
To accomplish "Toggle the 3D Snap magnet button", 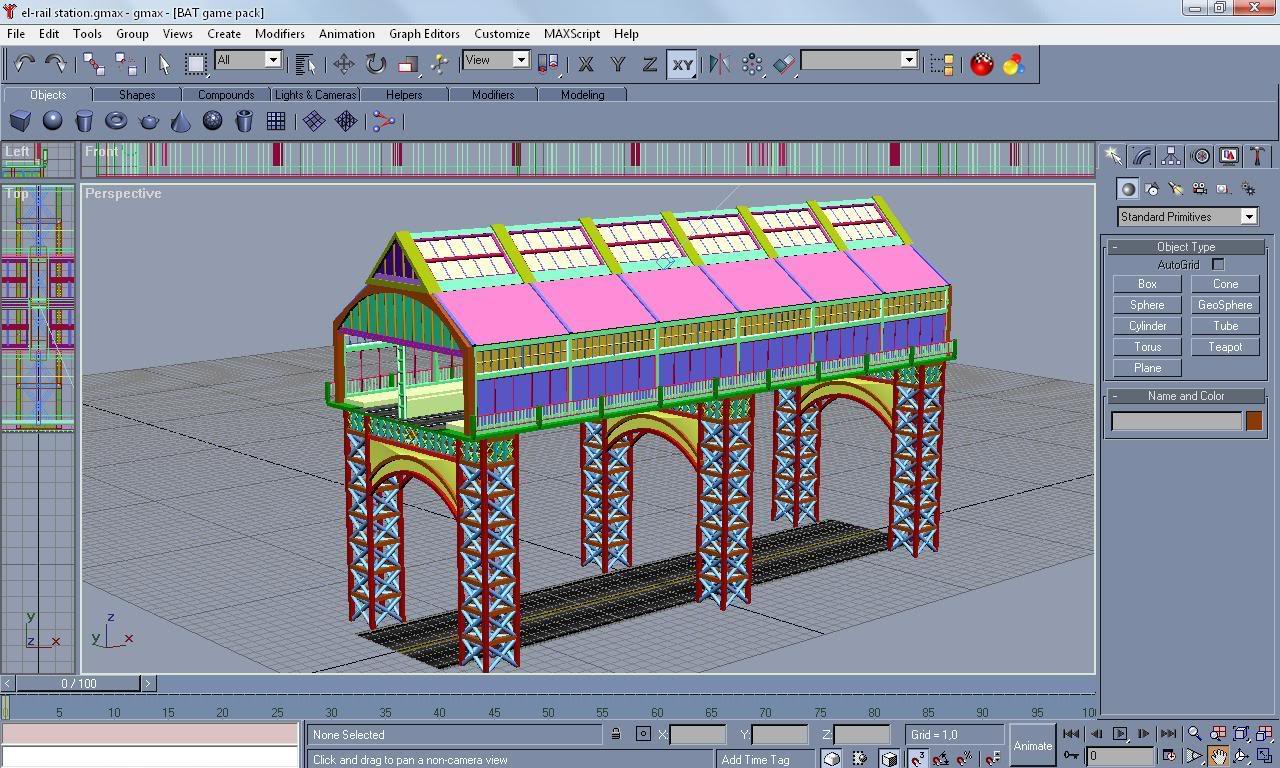I will [x=917, y=758].
